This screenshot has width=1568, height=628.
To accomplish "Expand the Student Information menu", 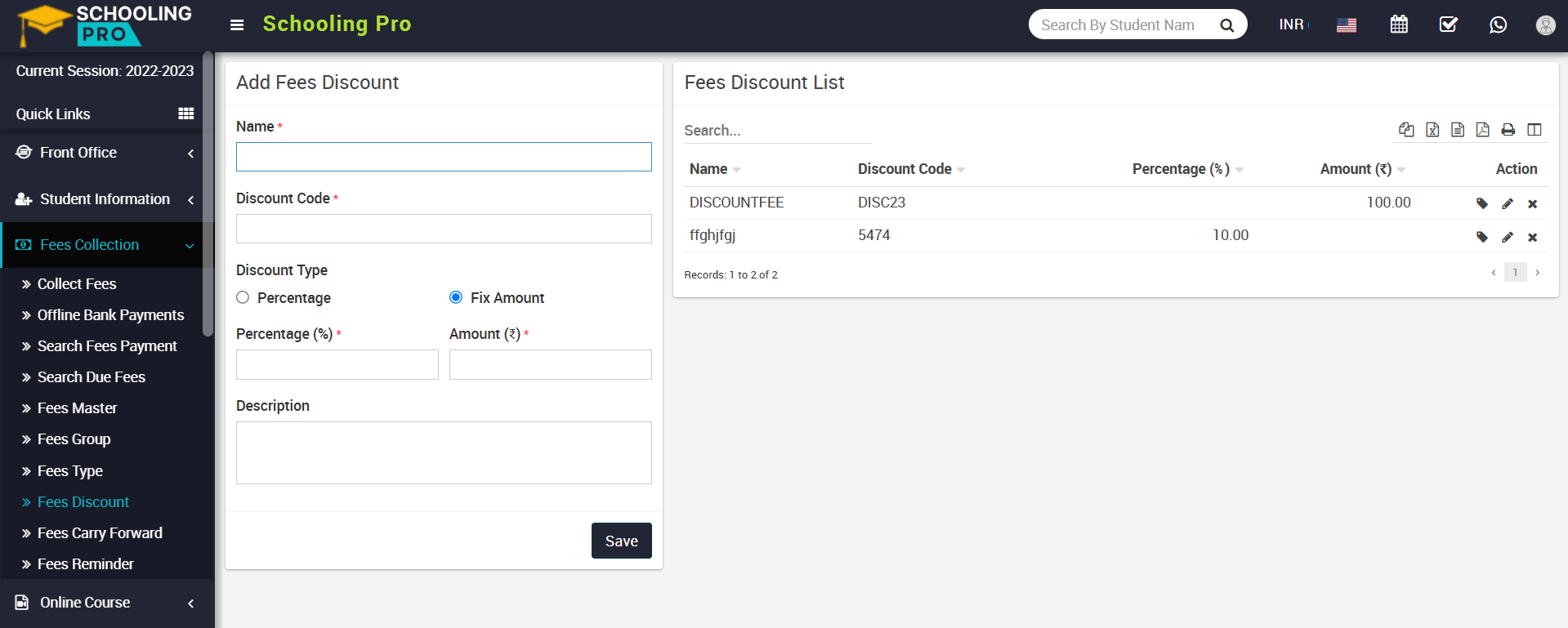I will (x=107, y=199).
